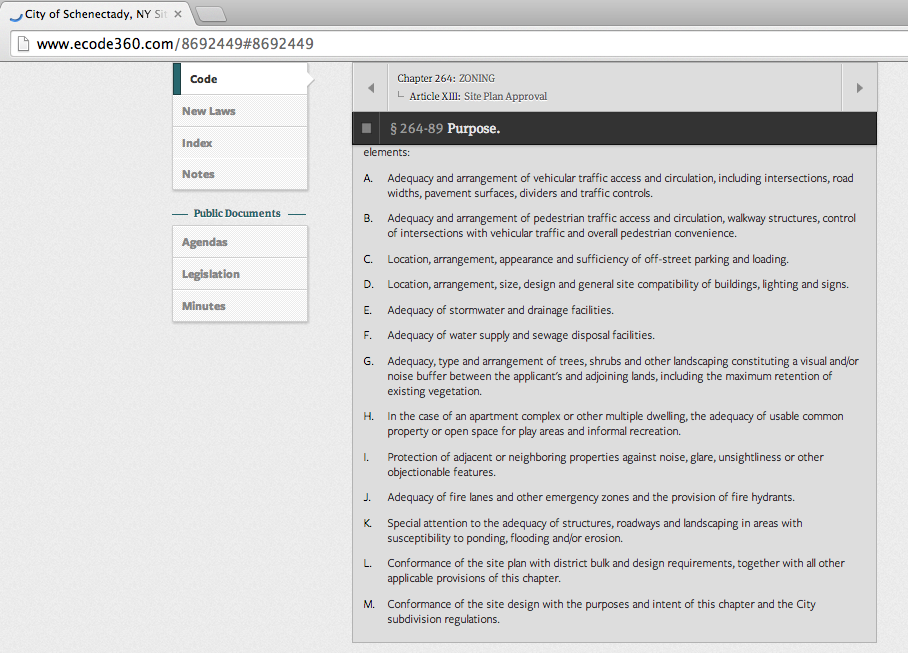Select item J about fire lanes
This screenshot has width=908, height=653.
(x=591, y=497)
